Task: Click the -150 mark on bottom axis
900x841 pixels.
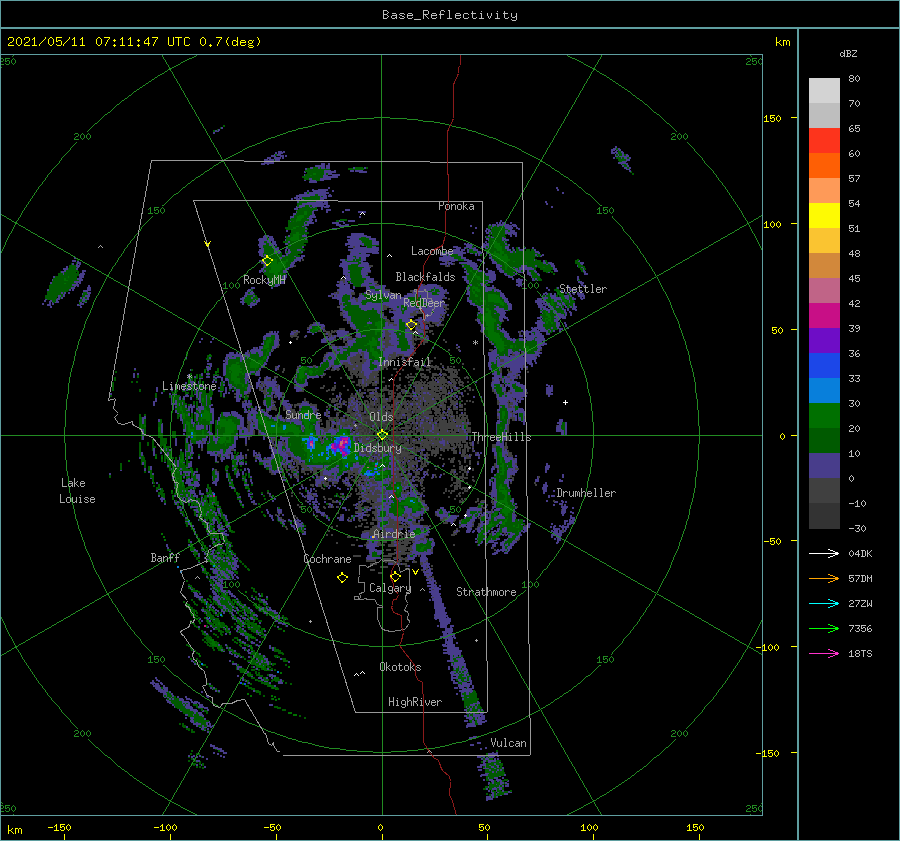Action: pos(59,827)
